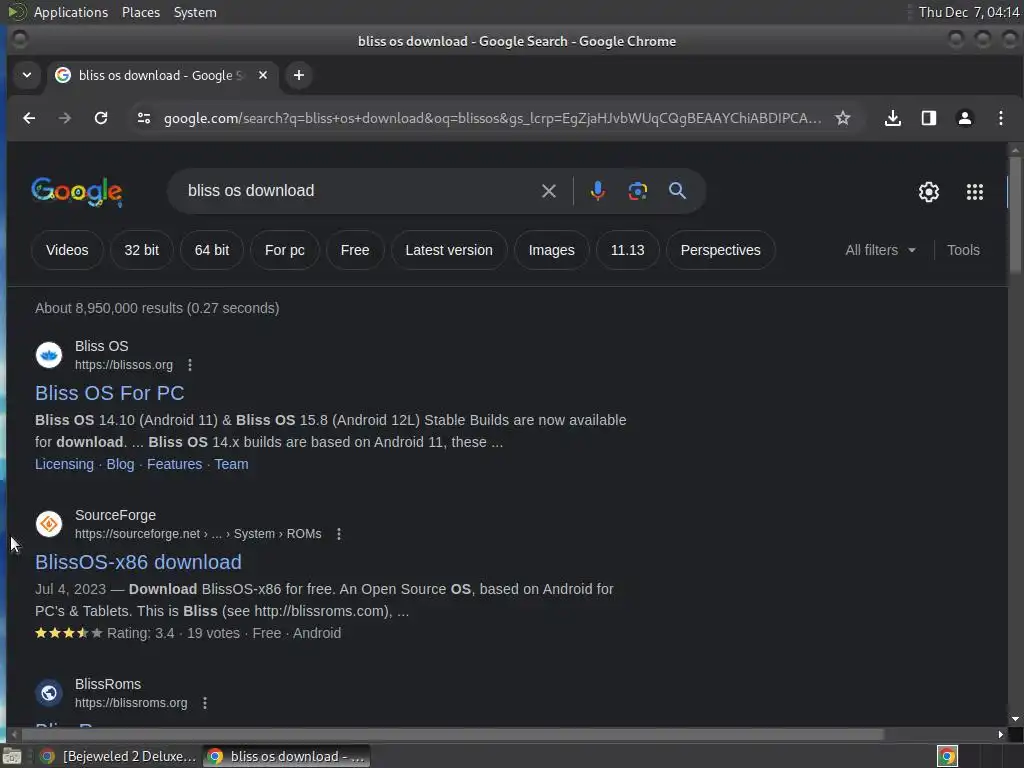Open the Google apps grid
Viewport: 1024px width, 768px height.
coord(974,192)
